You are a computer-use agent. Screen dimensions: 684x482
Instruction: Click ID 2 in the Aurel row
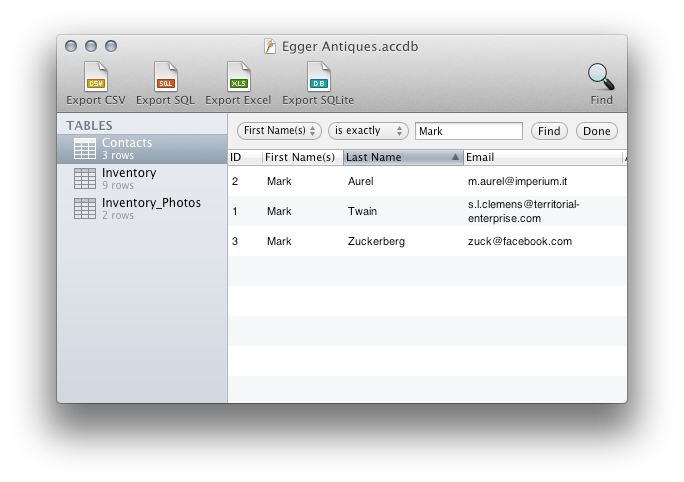coord(235,181)
